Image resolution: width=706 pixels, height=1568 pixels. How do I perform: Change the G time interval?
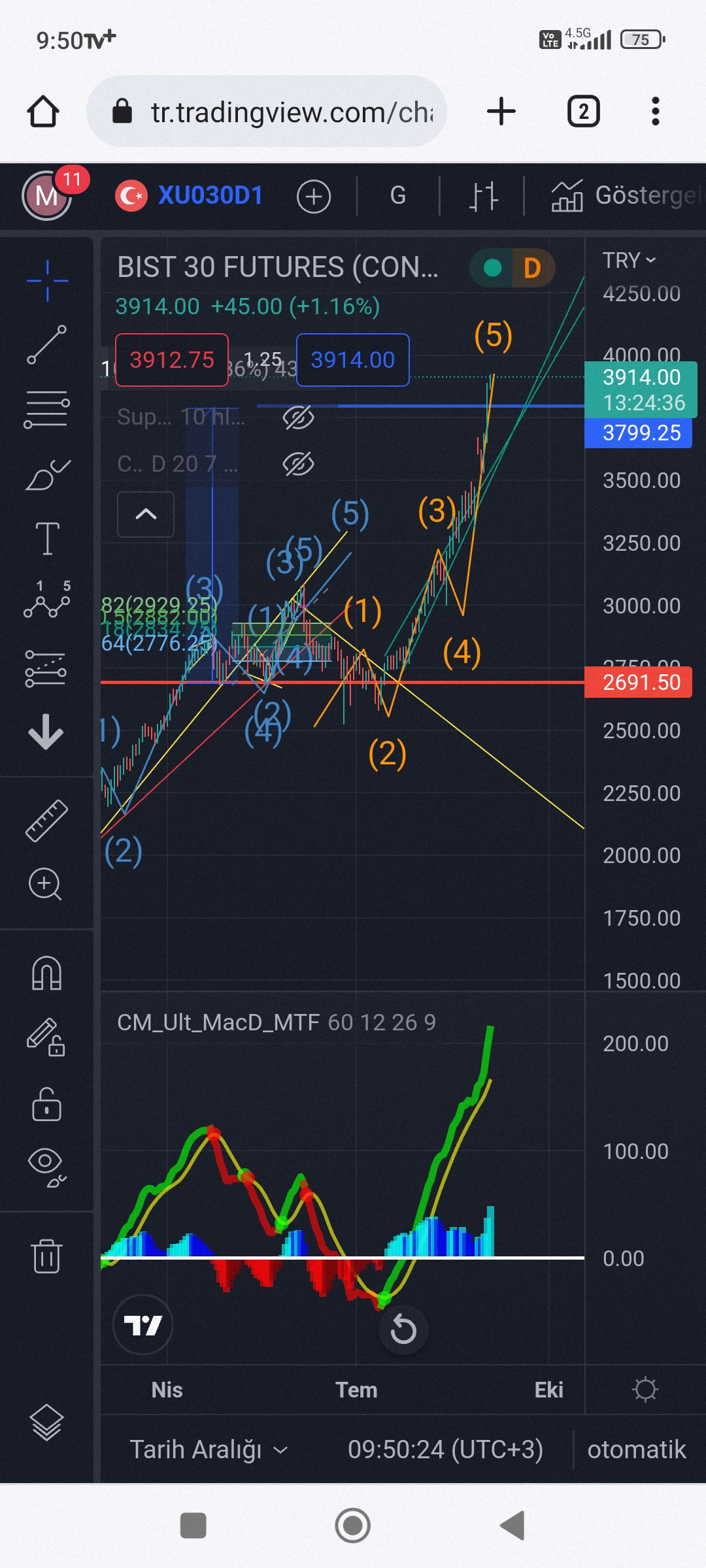[x=398, y=195]
